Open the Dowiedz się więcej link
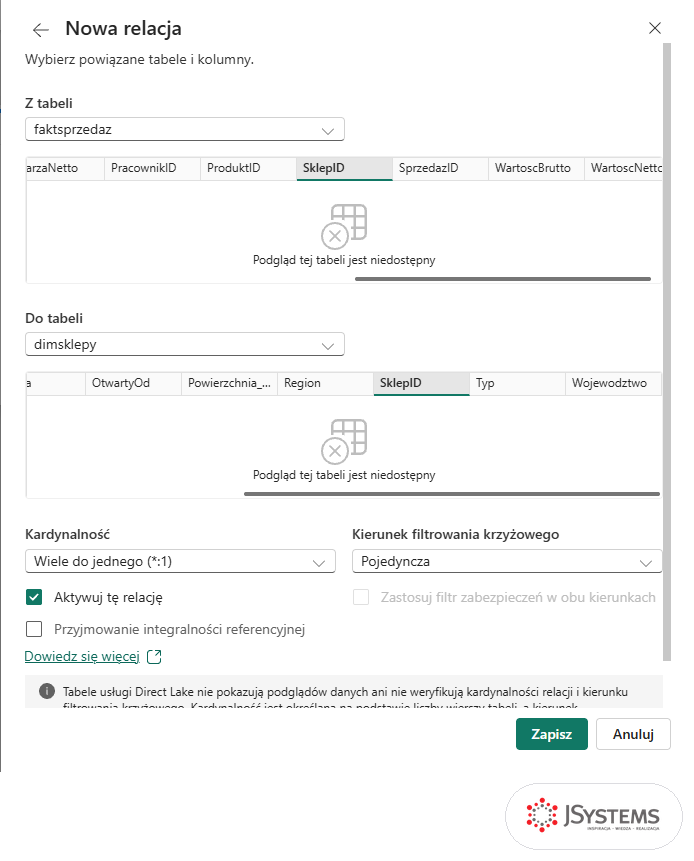This screenshot has width=694, height=861. [82, 657]
